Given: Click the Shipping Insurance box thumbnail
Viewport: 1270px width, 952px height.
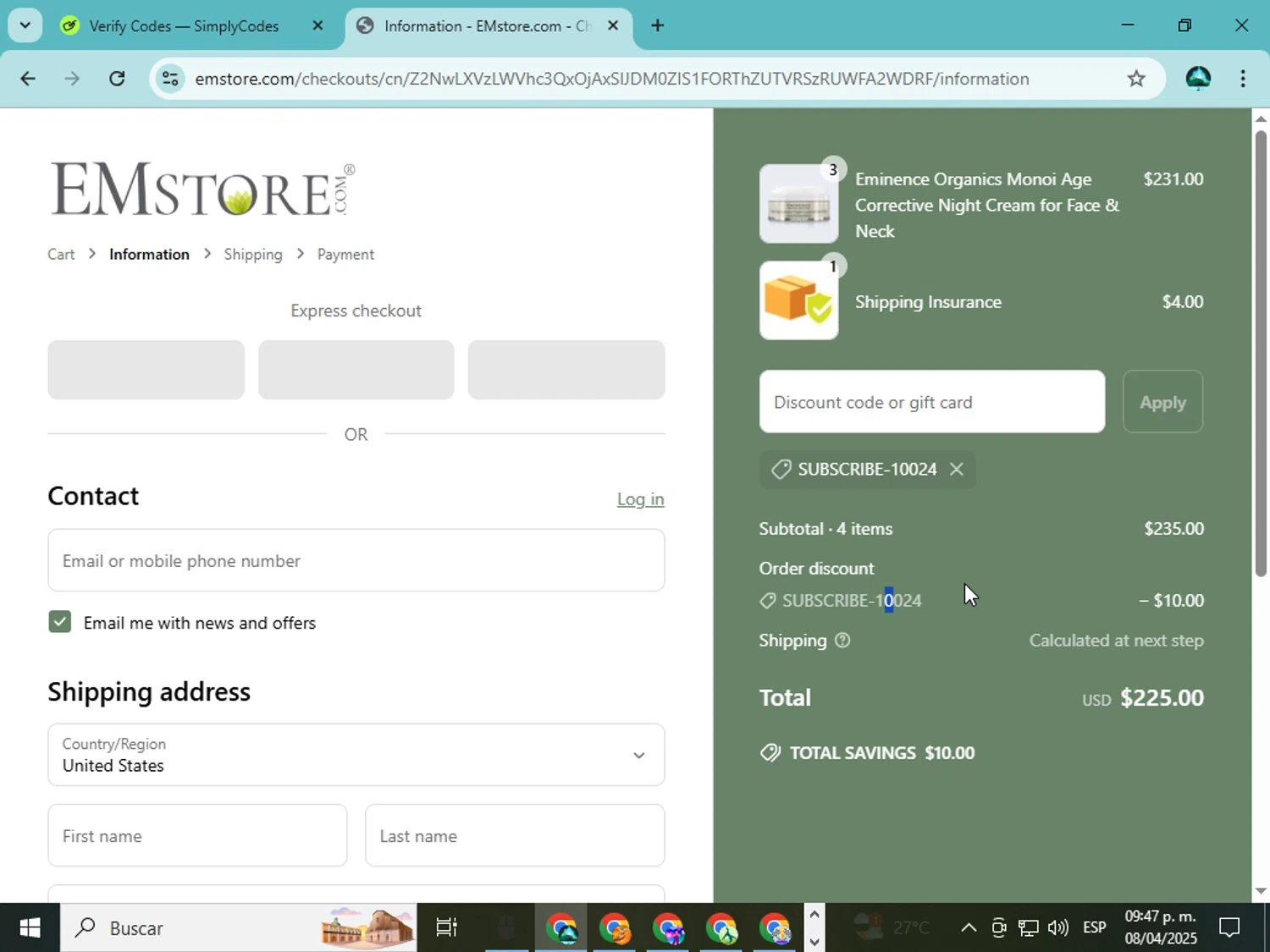Looking at the screenshot, I should pyautogui.click(x=799, y=300).
